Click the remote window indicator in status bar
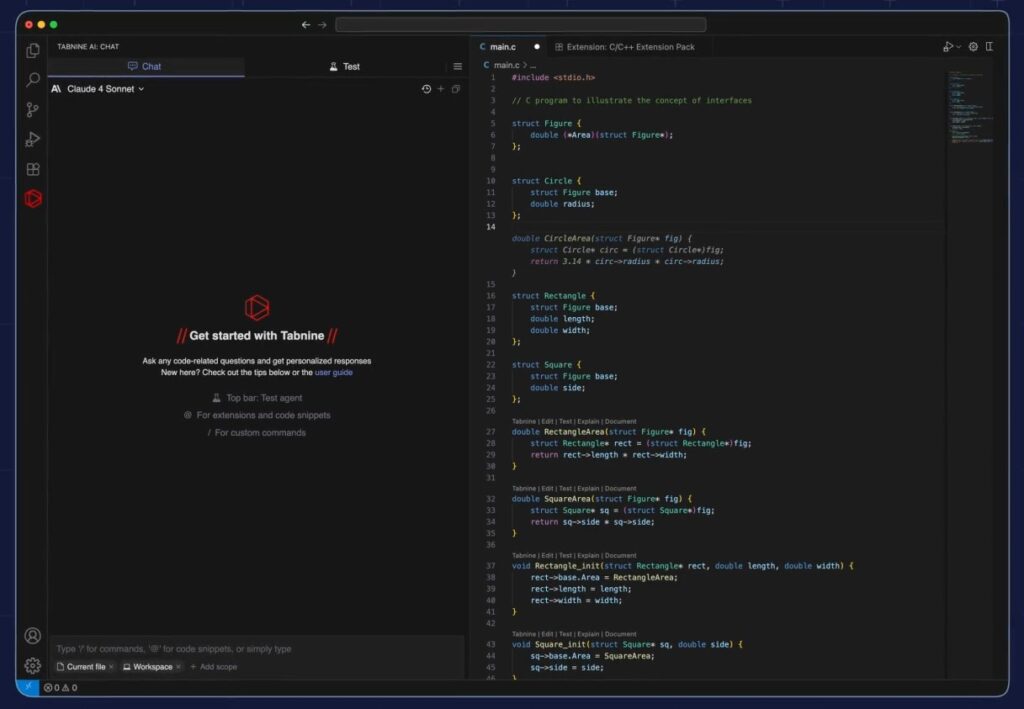Screen dimensions: 1024x709 pyautogui.click(x=27, y=687)
